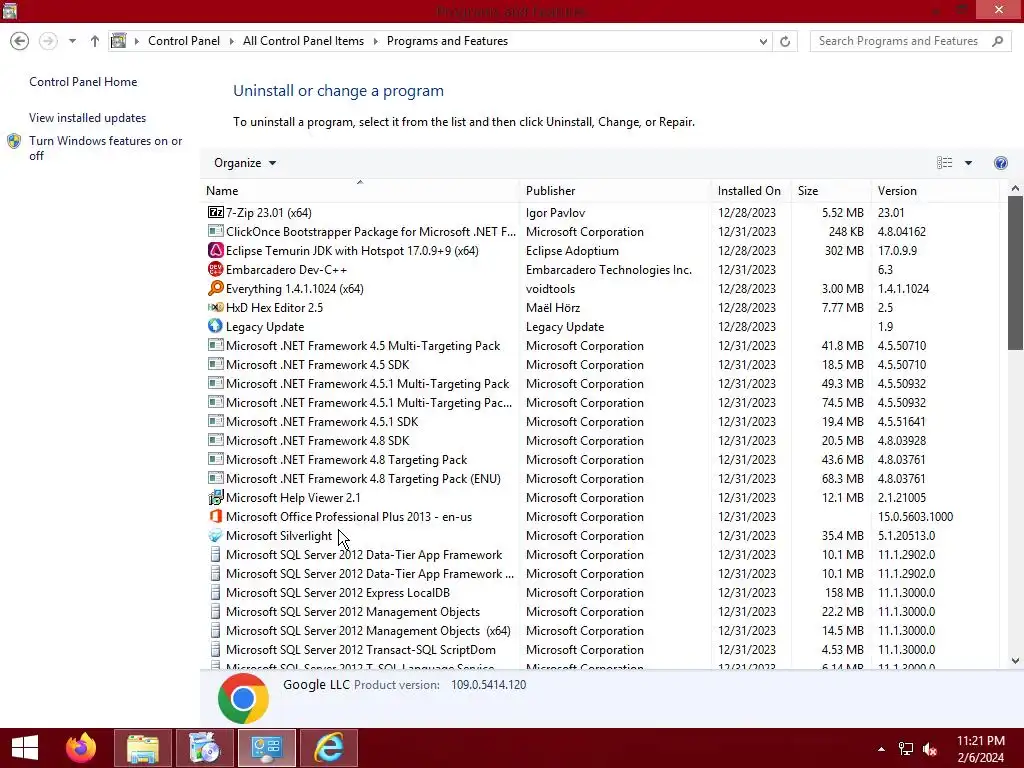1024x768 pixels.
Task: Navigate to Control Panel breadcrumb
Action: tap(184, 41)
